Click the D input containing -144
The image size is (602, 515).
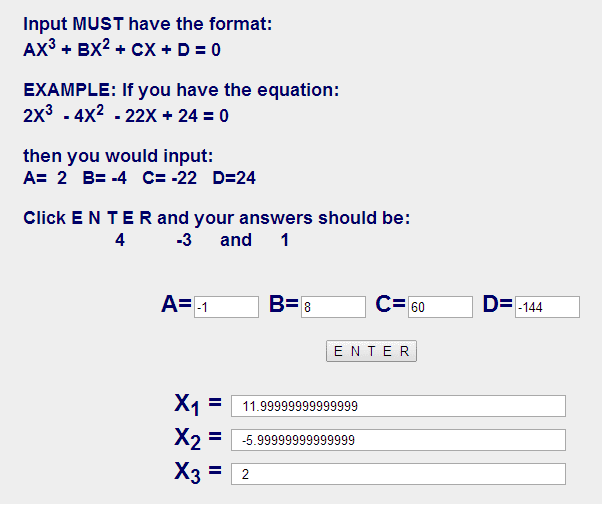tap(547, 307)
